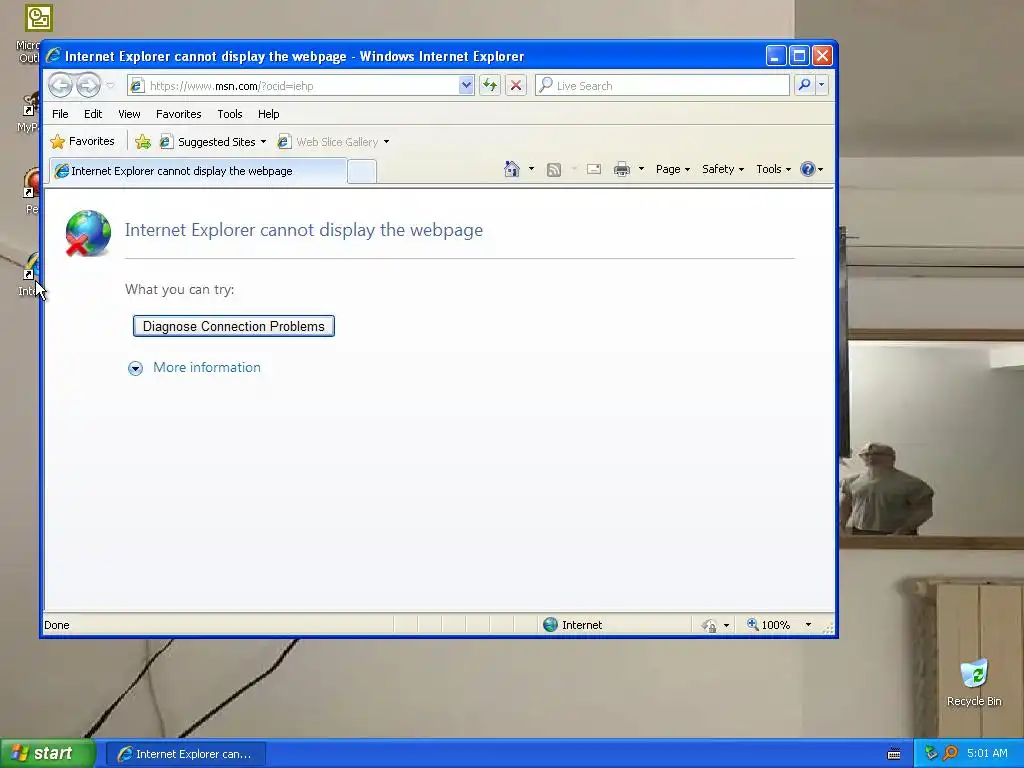Screen dimensions: 1024x768
Task: Expand More information section
Action: point(135,368)
